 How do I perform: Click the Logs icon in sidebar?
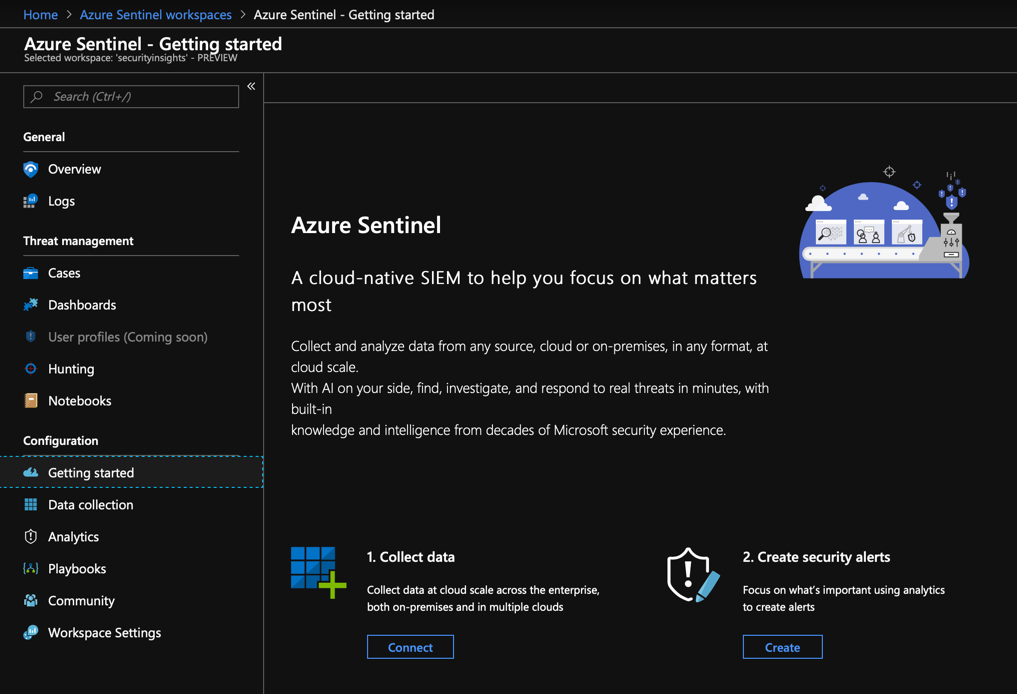pos(31,201)
